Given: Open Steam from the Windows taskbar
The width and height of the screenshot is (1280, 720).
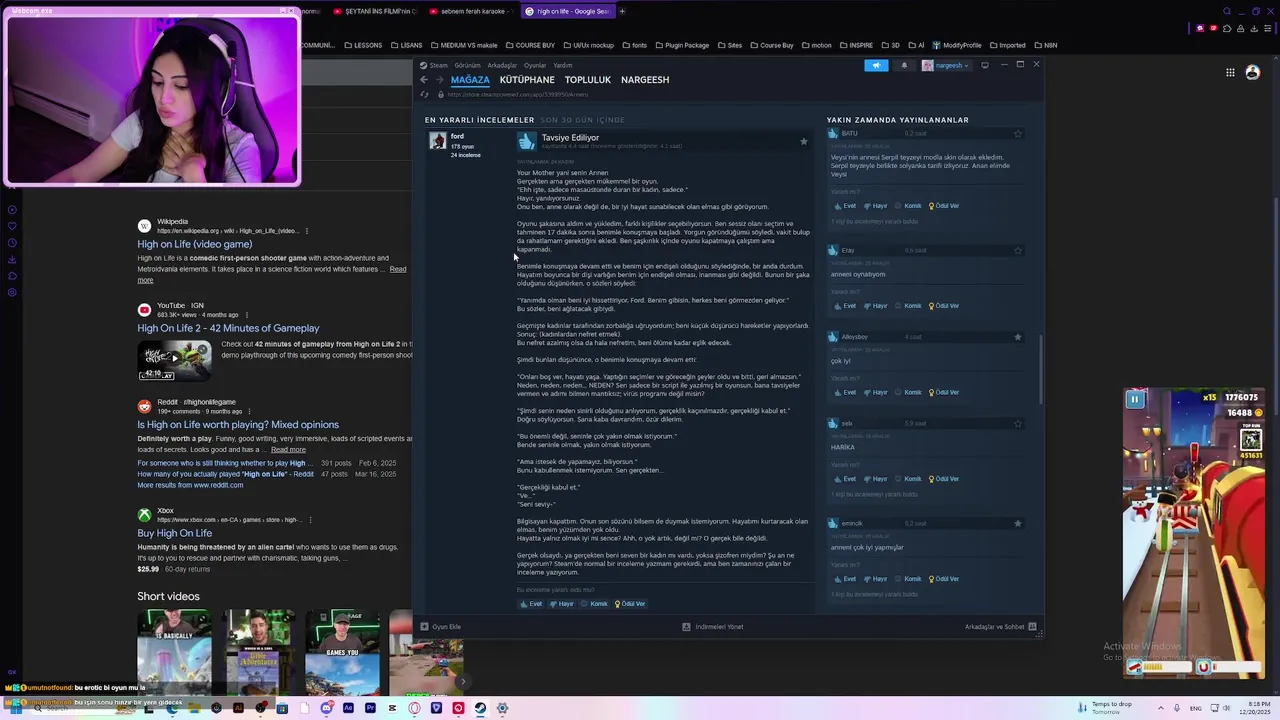Looking at the screenshot, I should point(480,708).
